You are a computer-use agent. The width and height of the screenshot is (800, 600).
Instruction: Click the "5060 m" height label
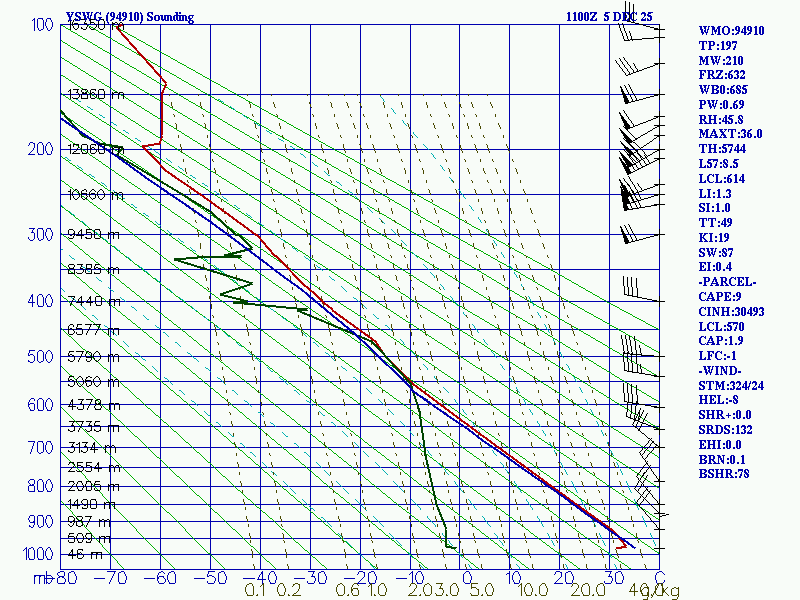(x=93, y=382)
